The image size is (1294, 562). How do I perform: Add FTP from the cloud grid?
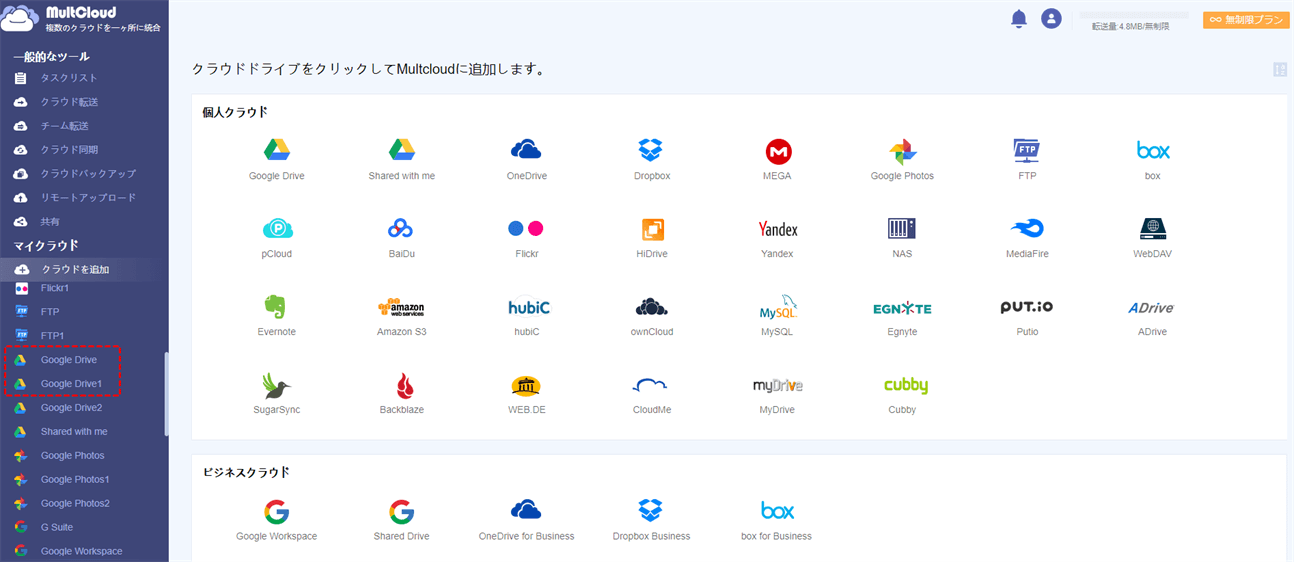1027,160
